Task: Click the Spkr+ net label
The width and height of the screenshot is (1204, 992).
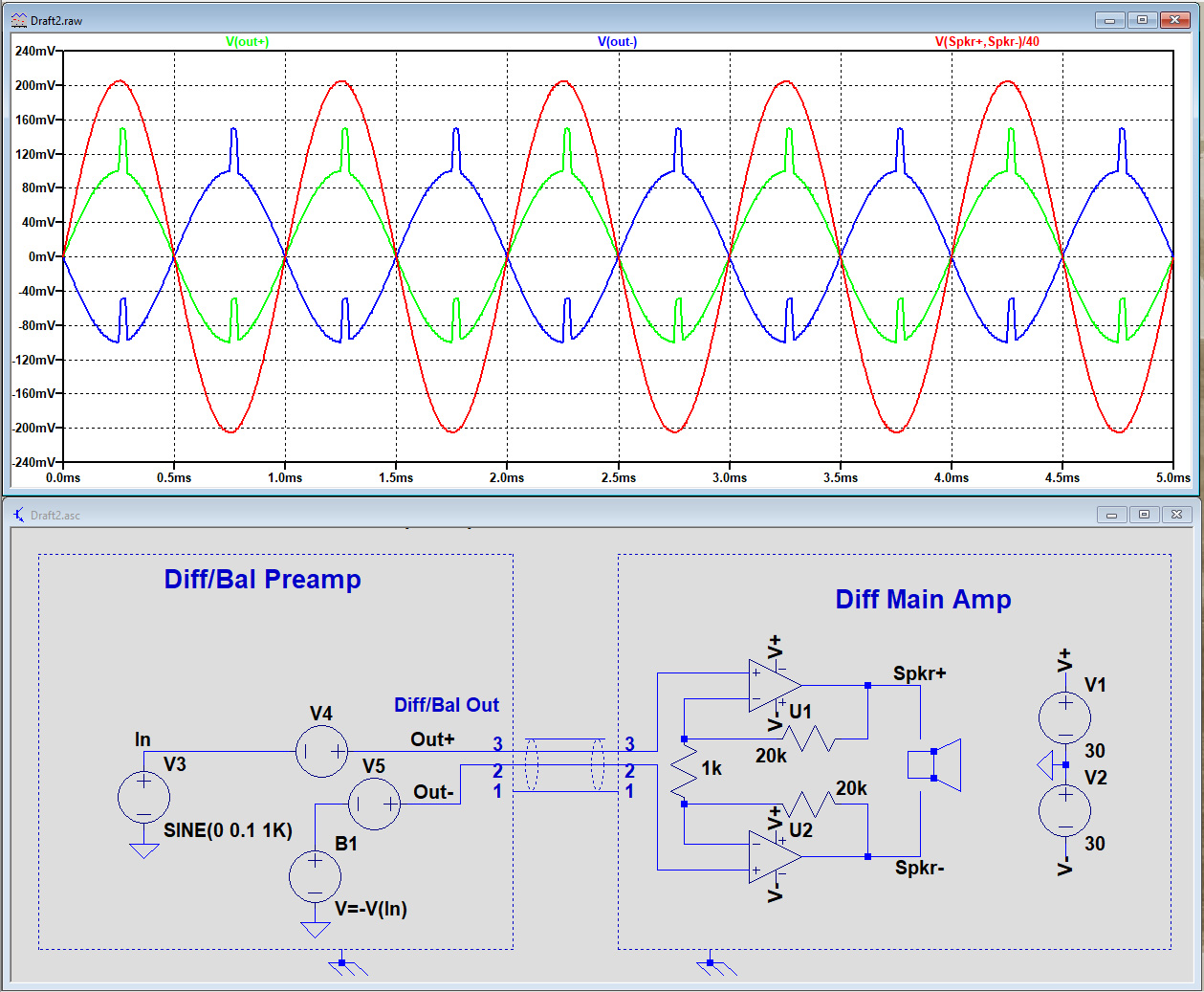Action: (920, 673)
